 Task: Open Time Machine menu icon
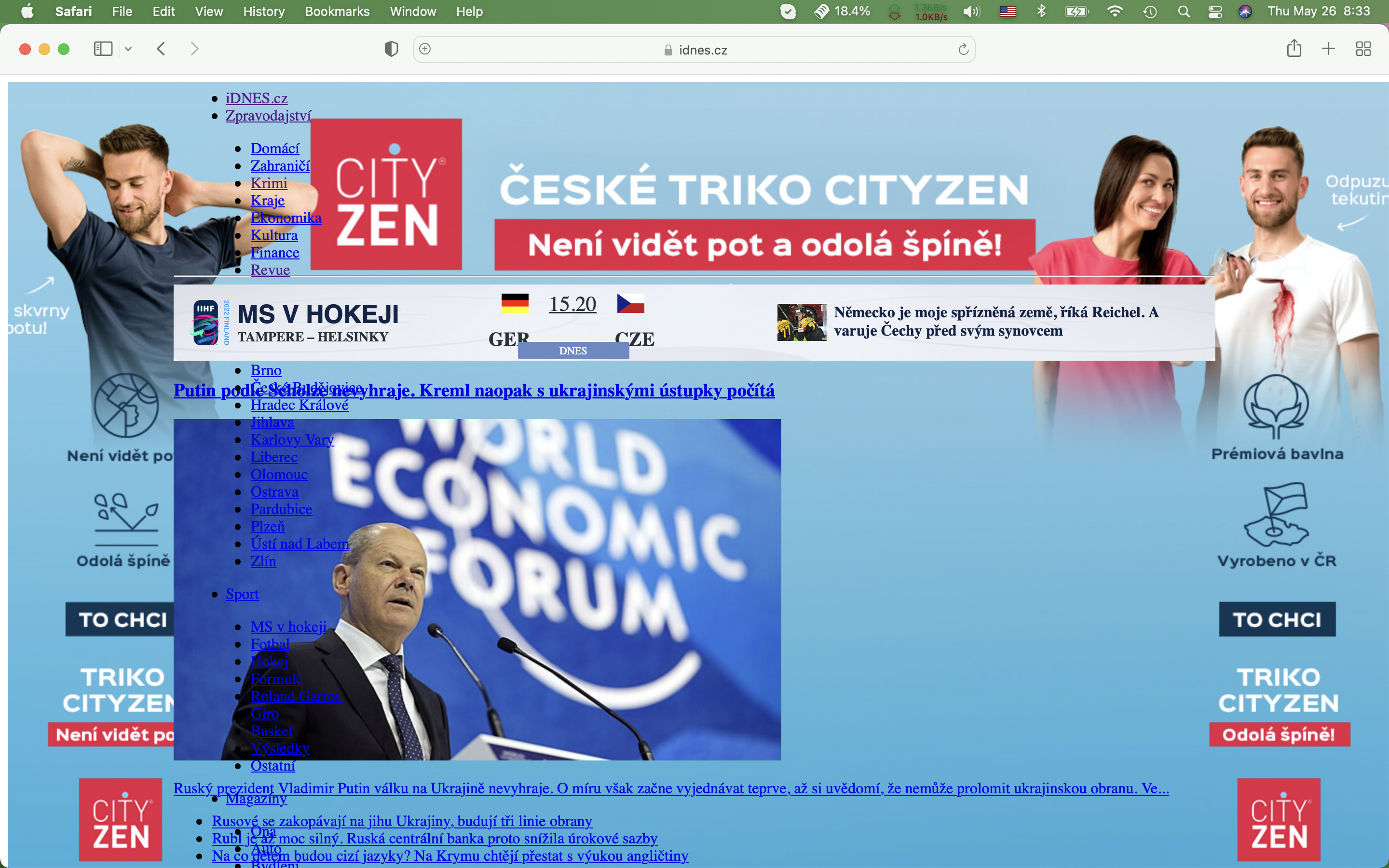pos(1150,12)
